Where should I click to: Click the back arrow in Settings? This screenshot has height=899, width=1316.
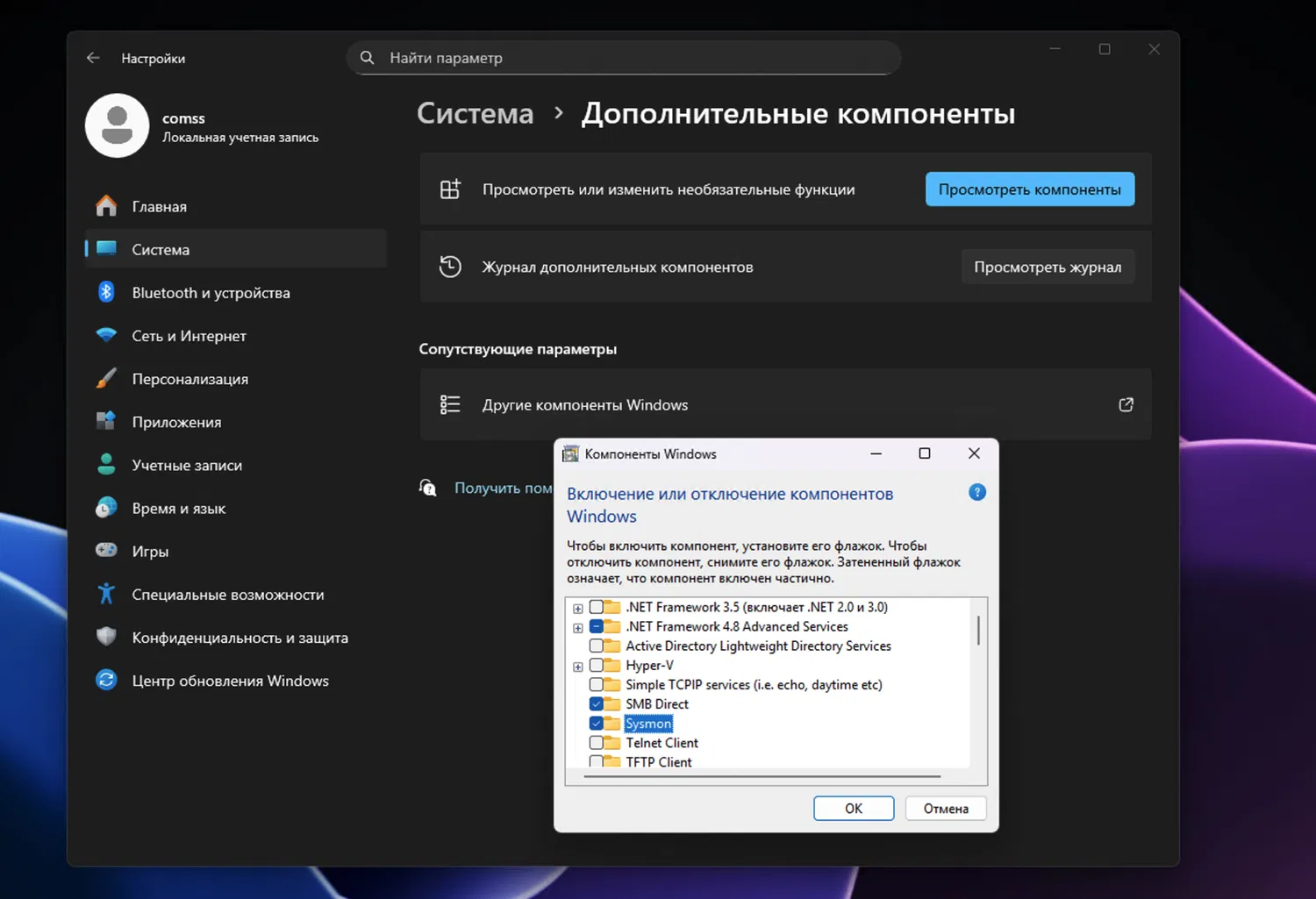pyautogui.click(x=93, y=58)
